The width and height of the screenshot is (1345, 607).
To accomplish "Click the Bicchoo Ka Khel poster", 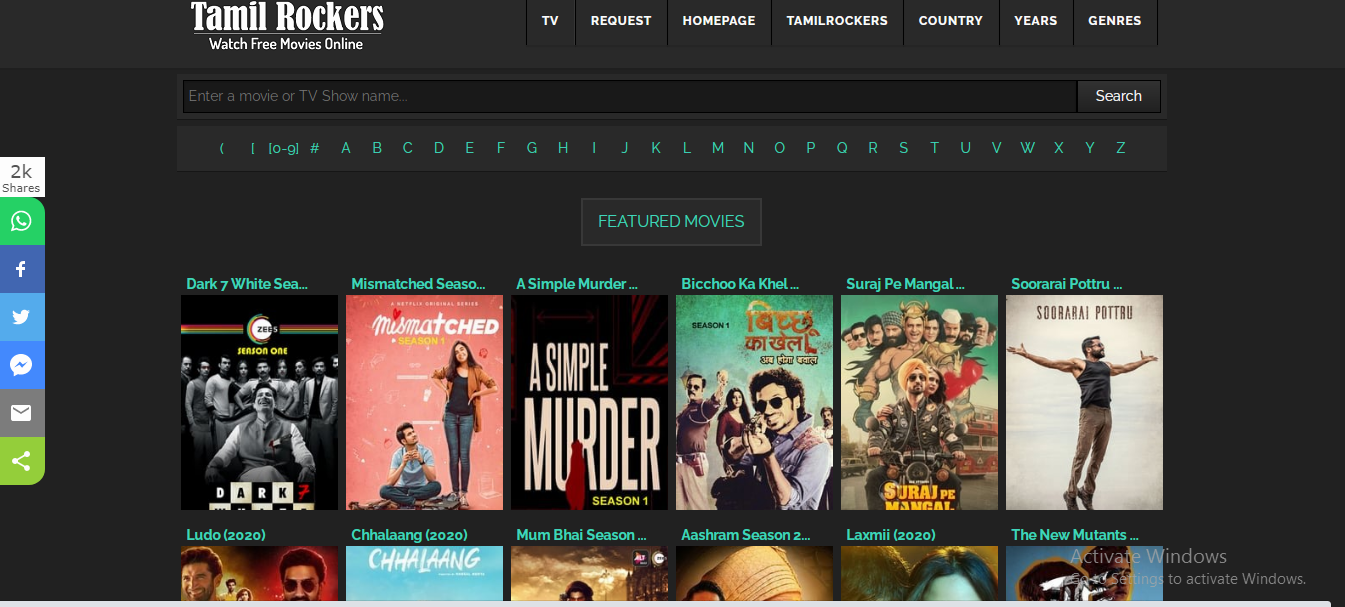I will tap(754, 402).
